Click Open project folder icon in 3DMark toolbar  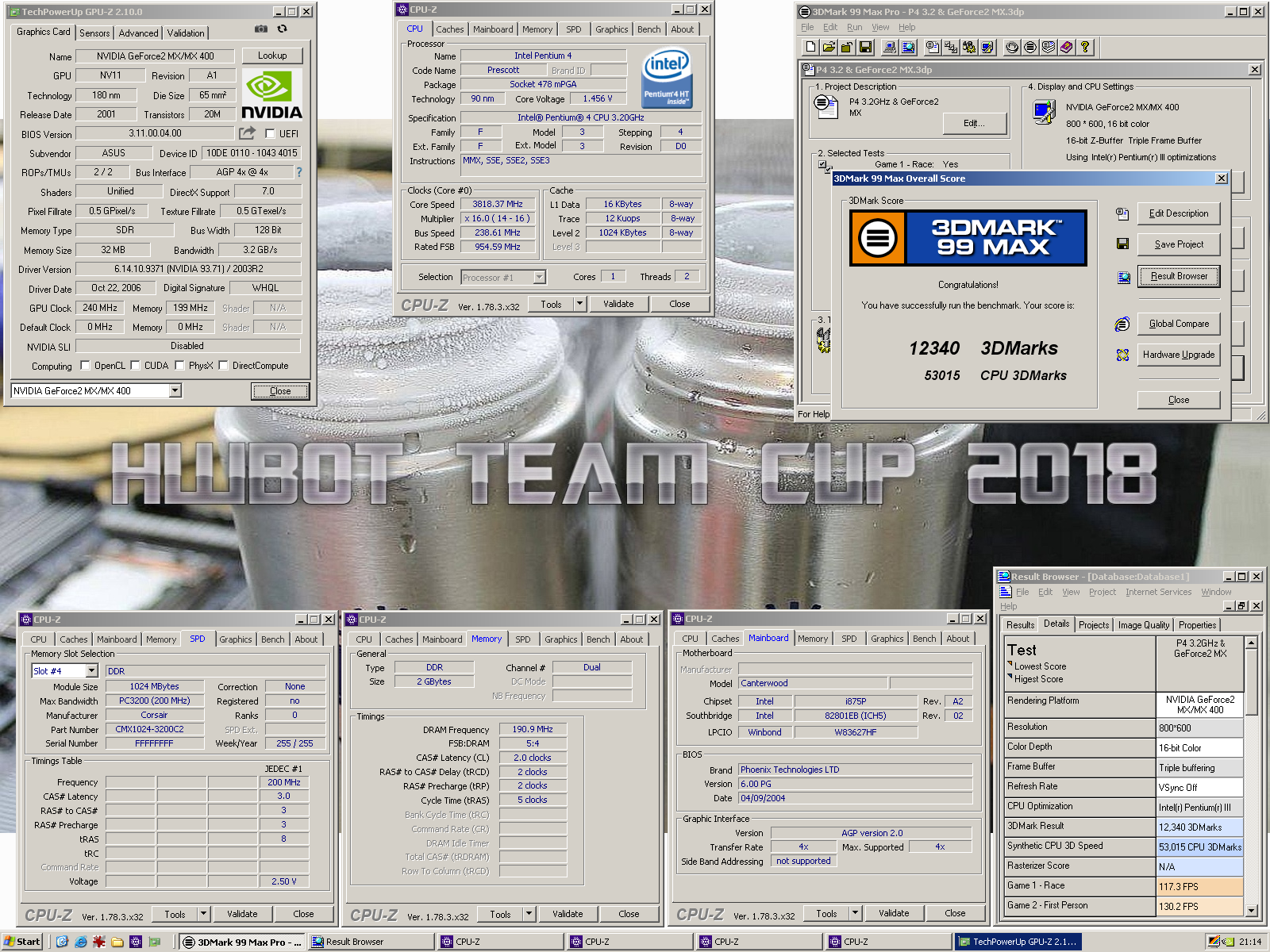point(829,48)
